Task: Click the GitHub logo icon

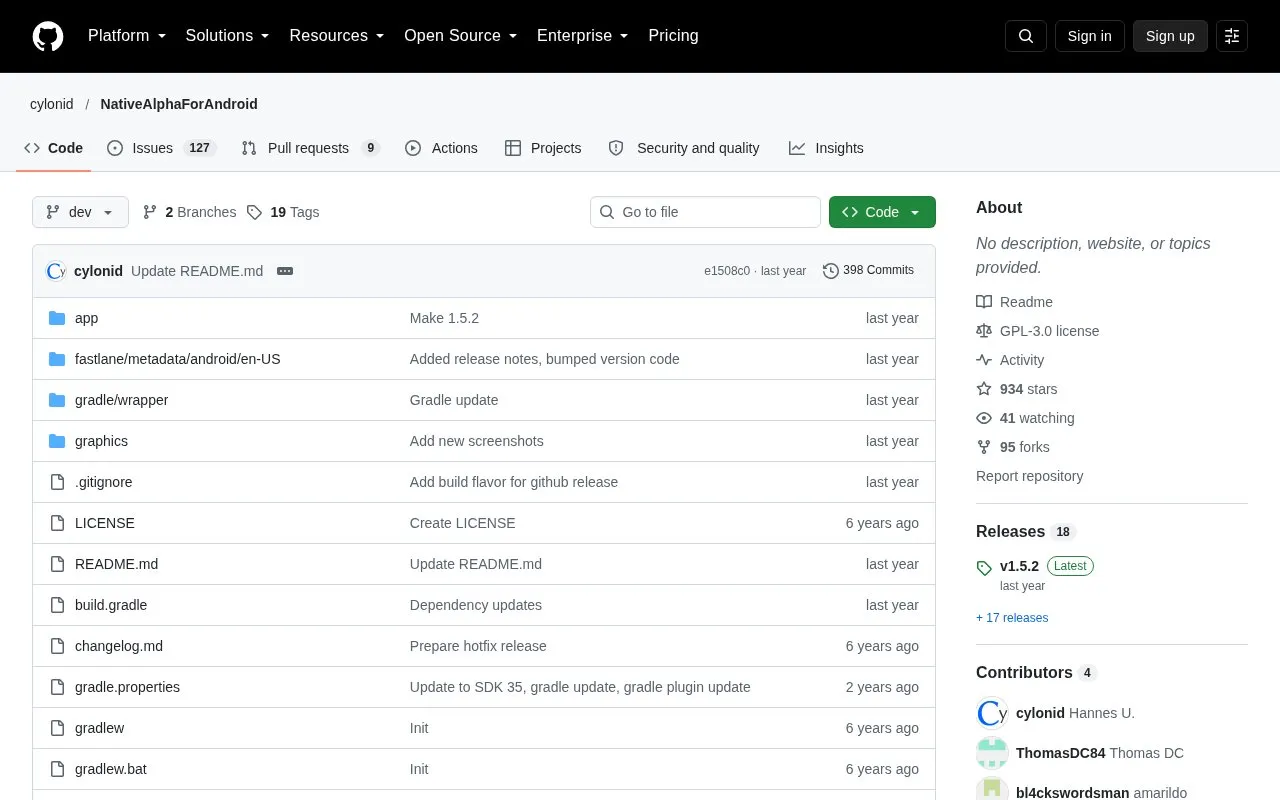Action: point(48,36)
